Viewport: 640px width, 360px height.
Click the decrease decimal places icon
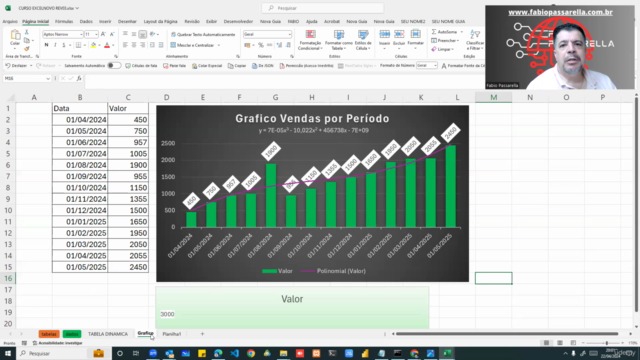pos(288,45)
